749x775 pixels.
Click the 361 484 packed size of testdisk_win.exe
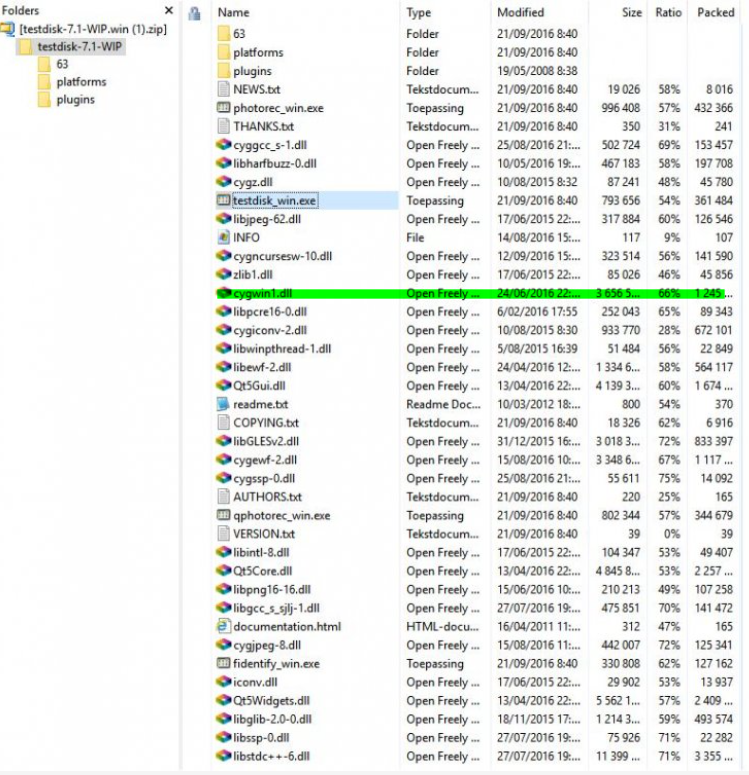pos(713,201)
